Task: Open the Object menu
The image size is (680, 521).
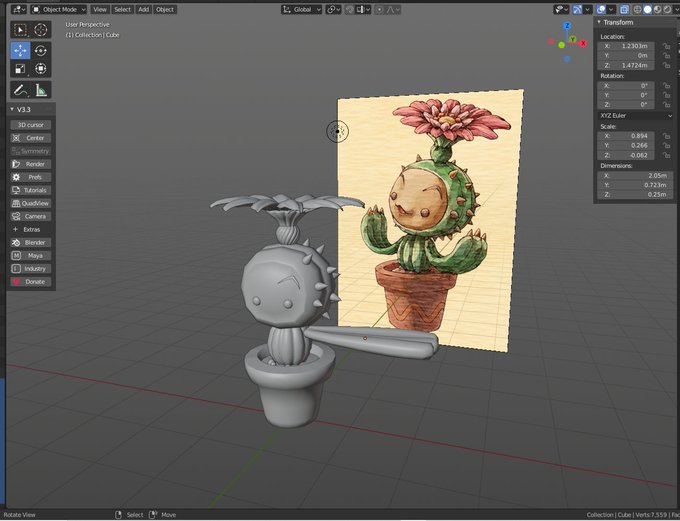Action: (165, 9)
